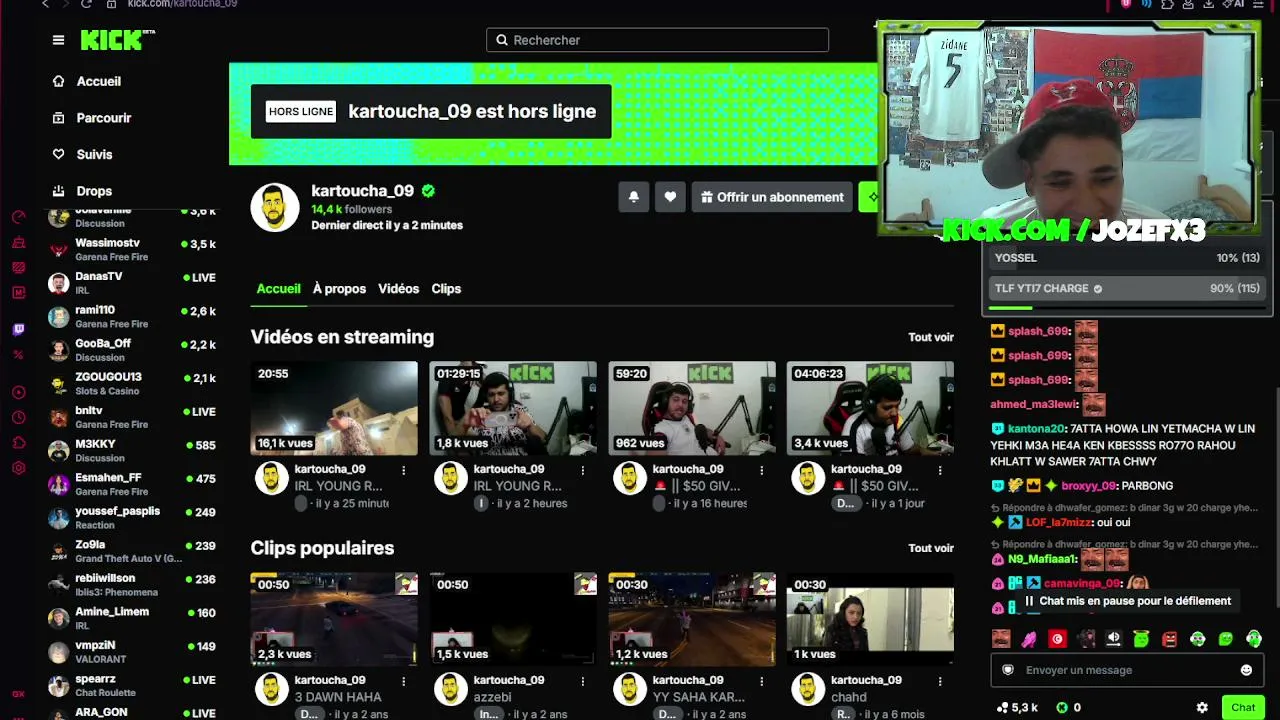Open options menu for the 04:06:23 video

click(x=940, y=470)
